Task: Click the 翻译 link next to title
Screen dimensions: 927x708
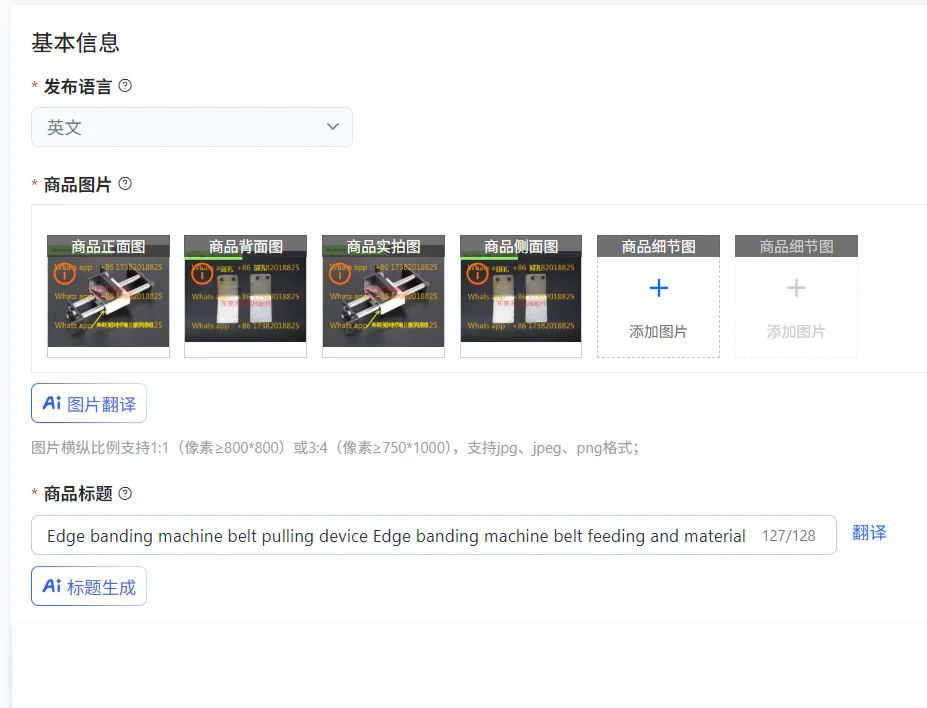Action: coord(869,533)
